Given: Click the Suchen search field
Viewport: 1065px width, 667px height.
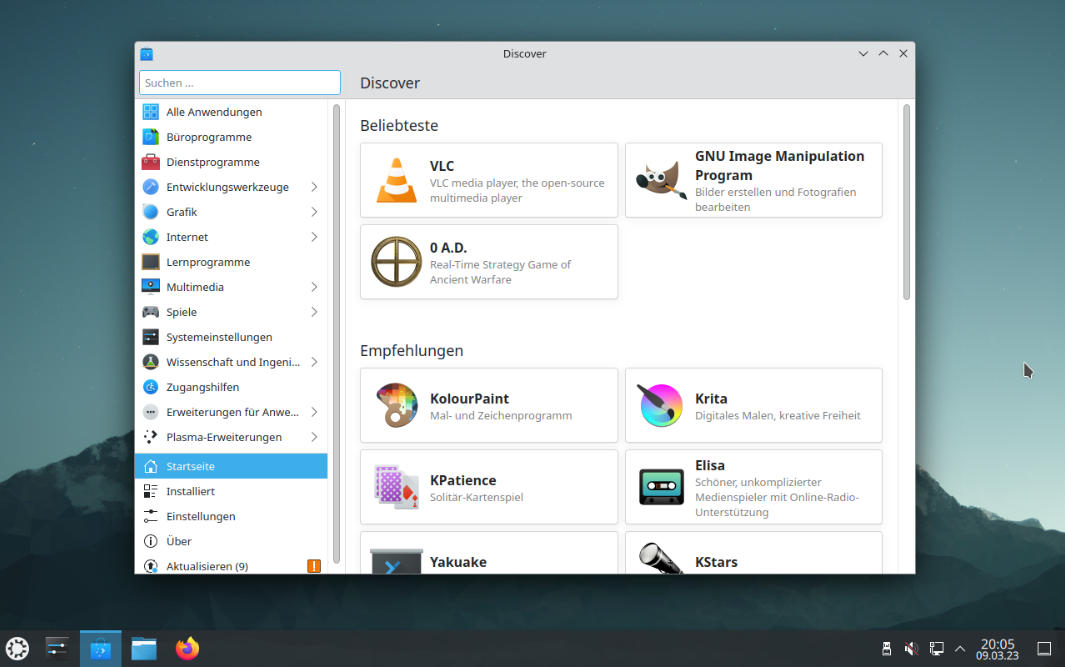Looking at the screenshot, I should (x=239, y=83).
